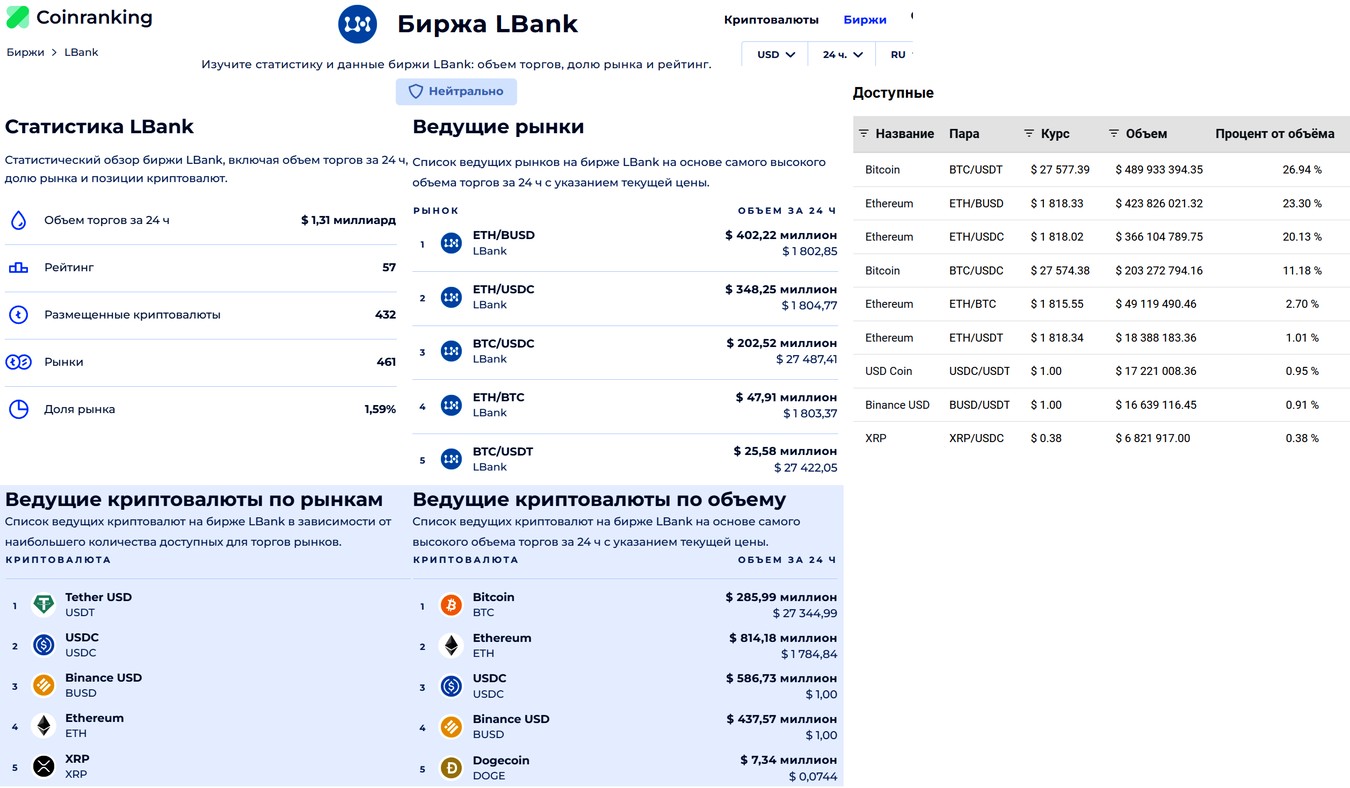1350x788 pixels.
Task: Click LBank icon in BTC/USDC market row
Action: click(x=451, y=351)
